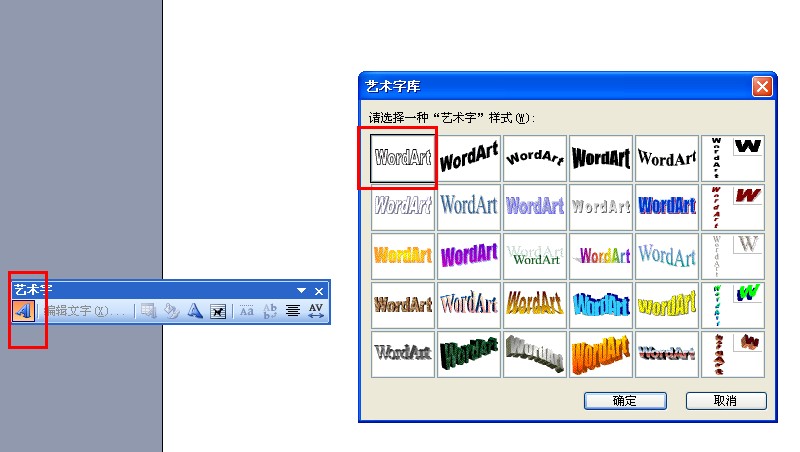Select the orange-yellow gradient WordArt style
800x452 pixels.
click(403, 256)
